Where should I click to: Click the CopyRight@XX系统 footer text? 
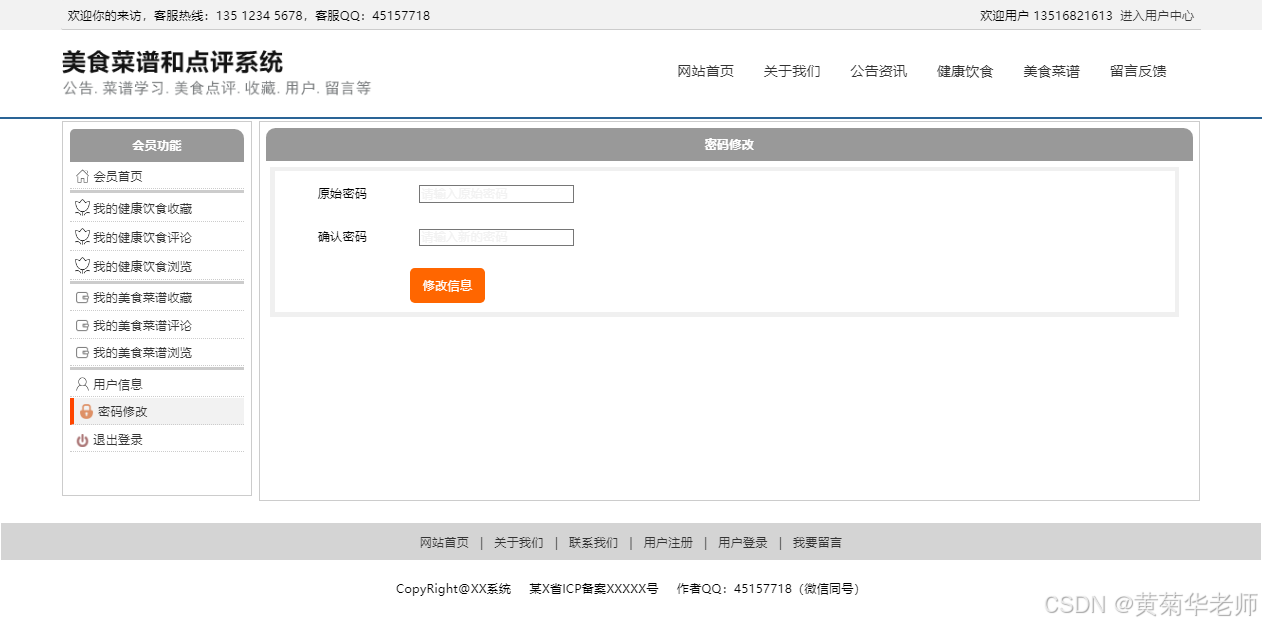pos(453,589)
